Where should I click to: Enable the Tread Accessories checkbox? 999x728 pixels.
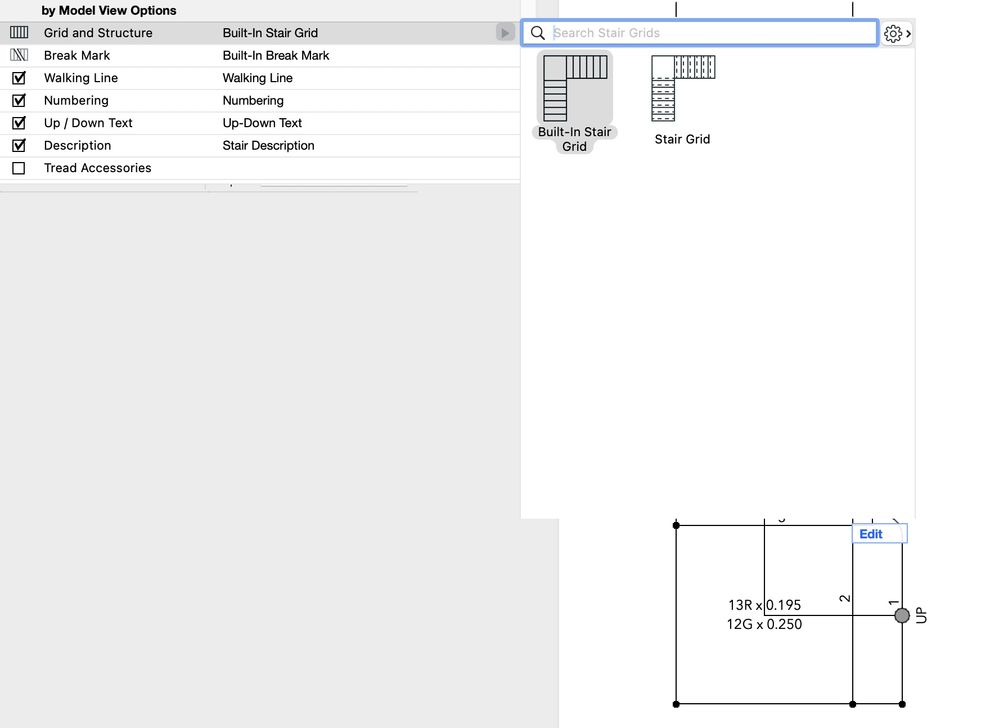19,168
